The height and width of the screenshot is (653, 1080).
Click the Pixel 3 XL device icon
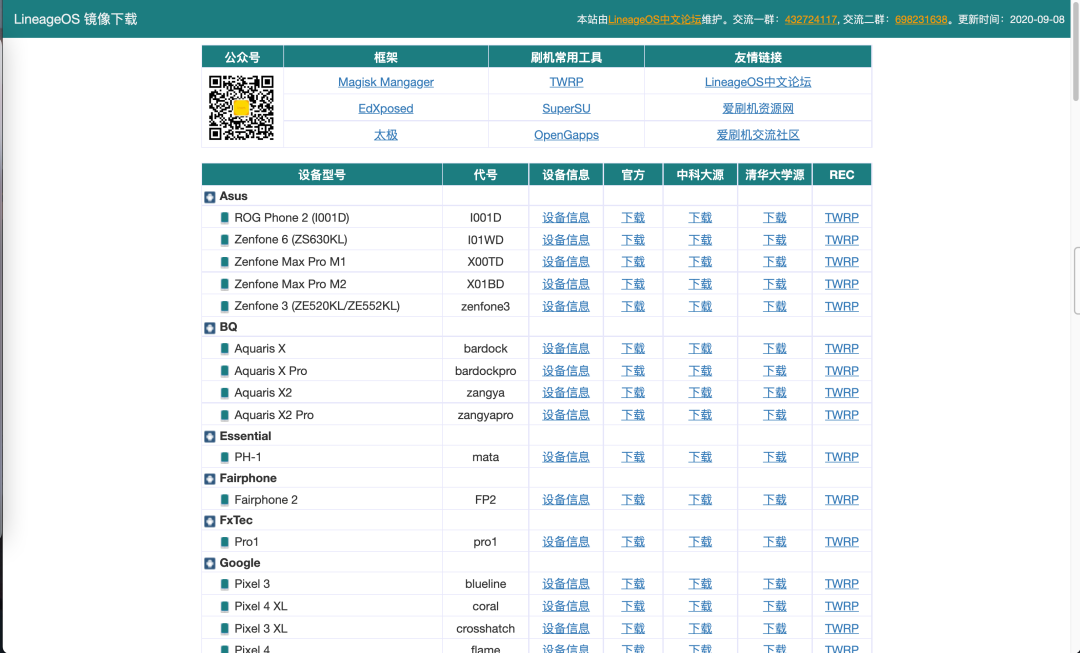click(x=225, y=628)
